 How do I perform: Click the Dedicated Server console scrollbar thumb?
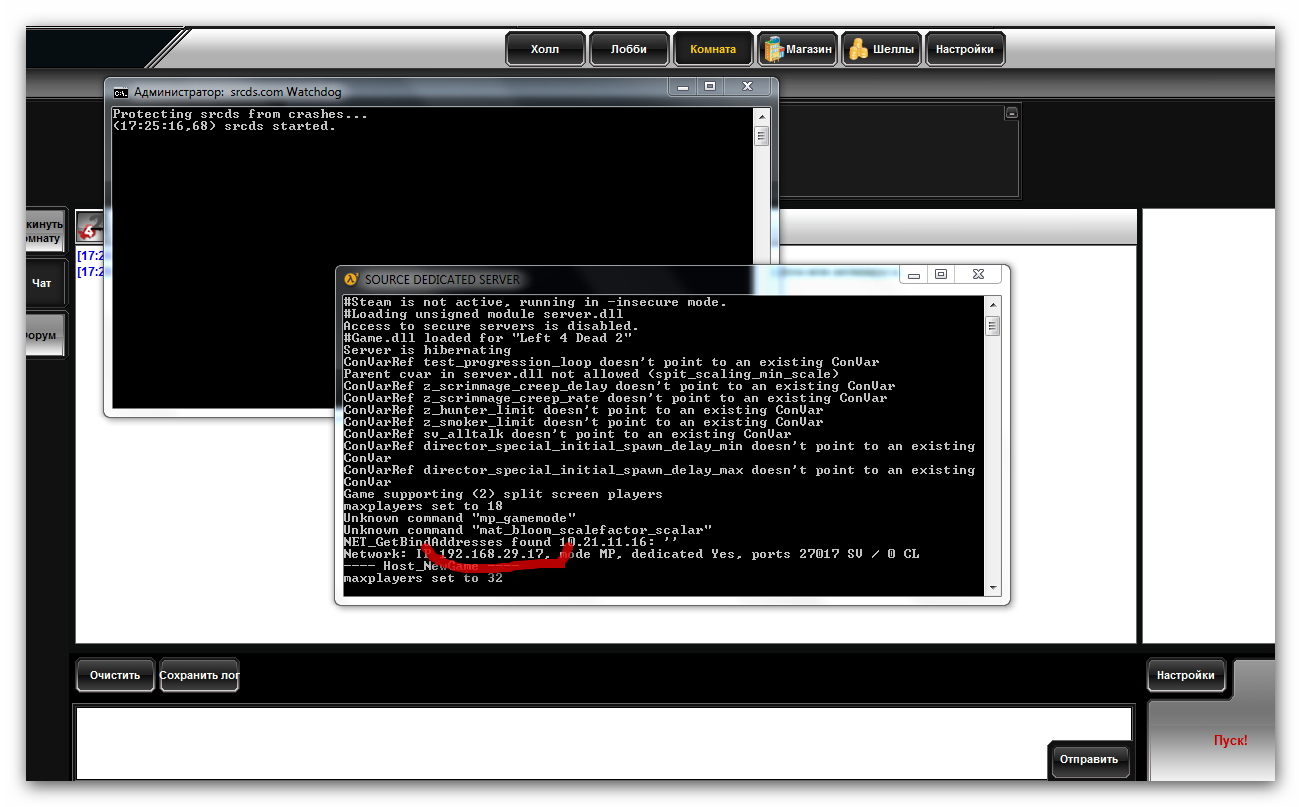pos(992,325)
